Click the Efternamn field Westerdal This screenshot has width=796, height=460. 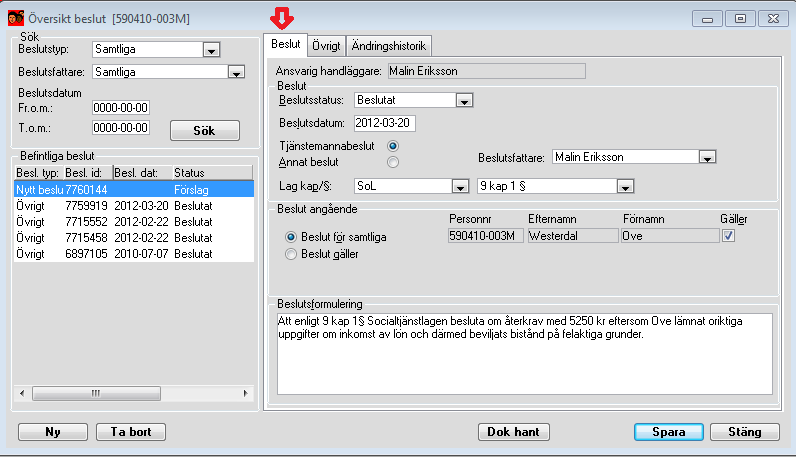573,236
